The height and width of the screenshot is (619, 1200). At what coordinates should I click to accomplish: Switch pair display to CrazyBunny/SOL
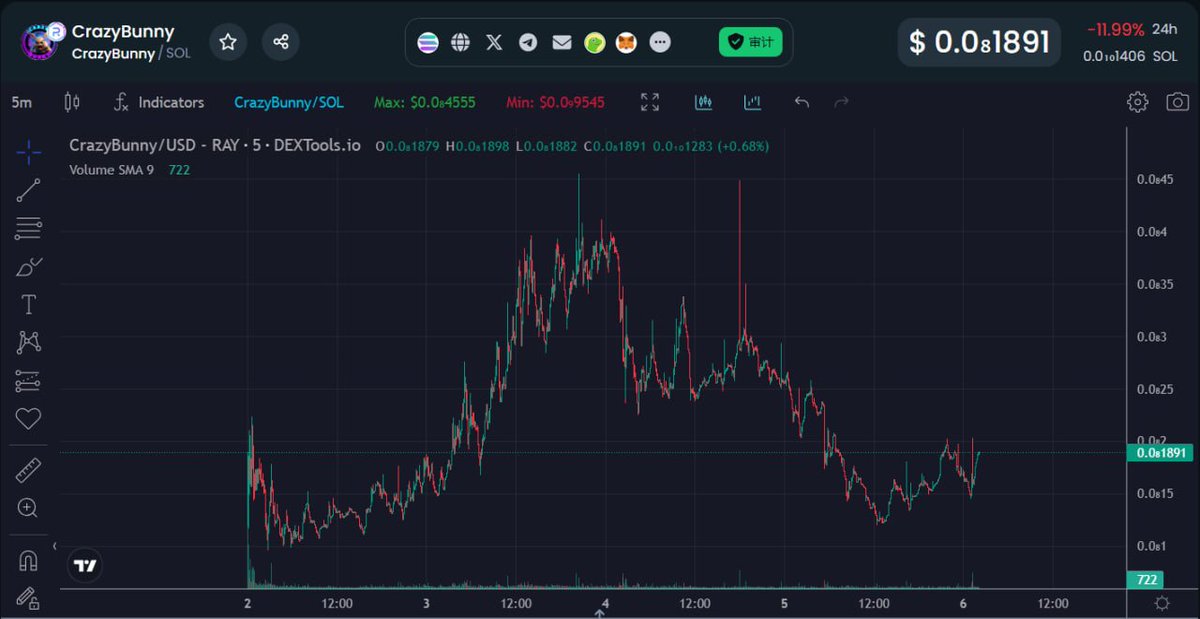(289, 102)
